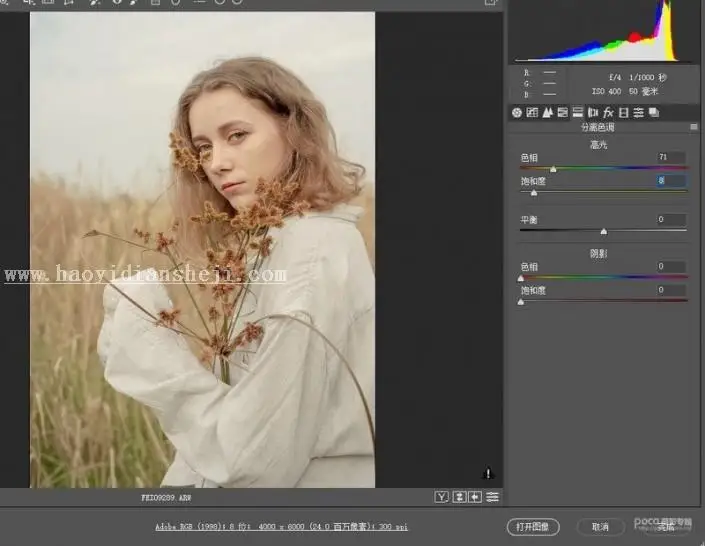The height and width of the screenshot is (546, 705).
Task: Click the shadows saturation value field
Action: (671, 290)
